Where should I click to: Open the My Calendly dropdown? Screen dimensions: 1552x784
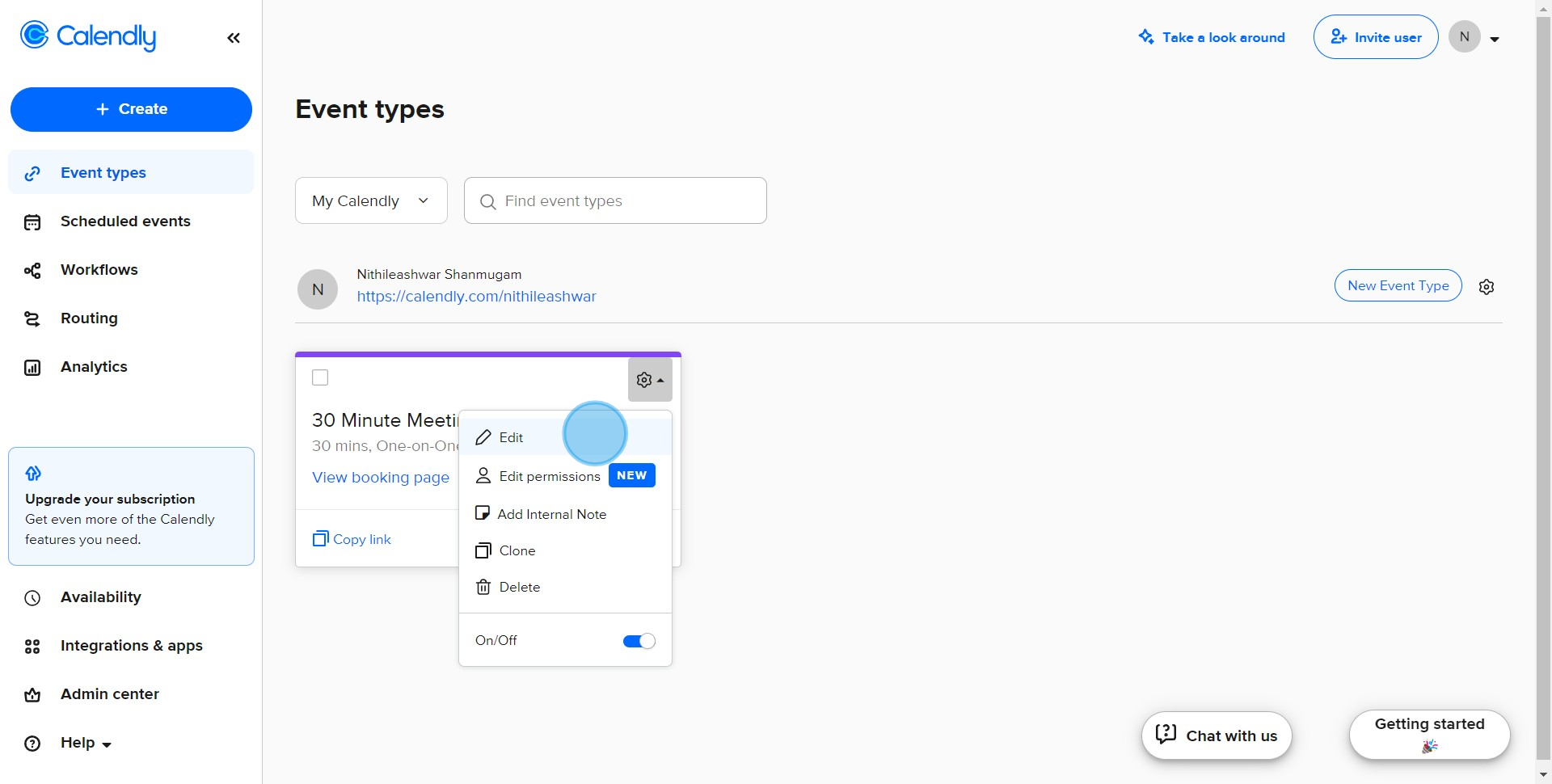click(371, 200)
